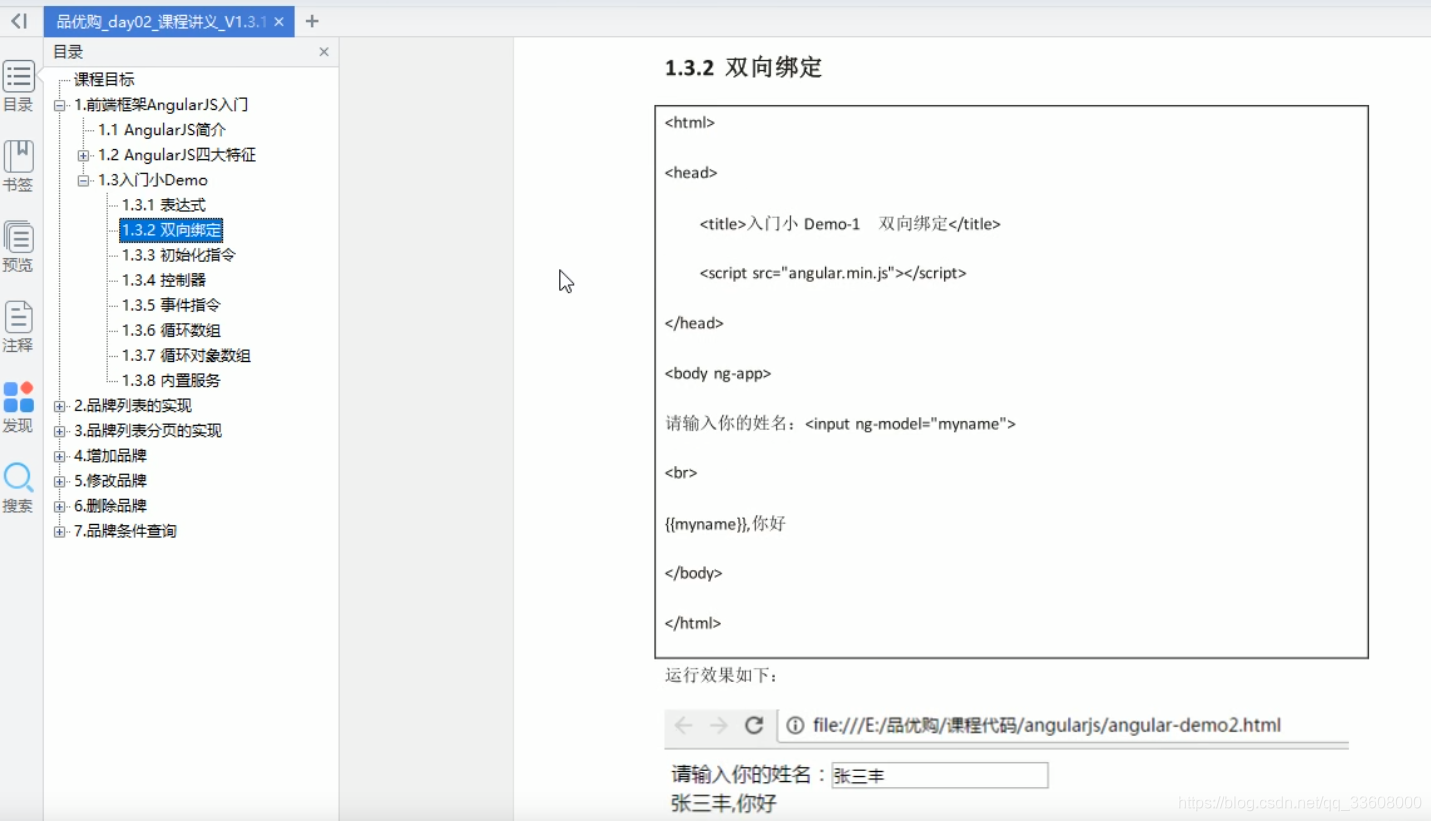
Task: Go to 1.3.8 内置服务 section
Action: [x=171, y=380]
